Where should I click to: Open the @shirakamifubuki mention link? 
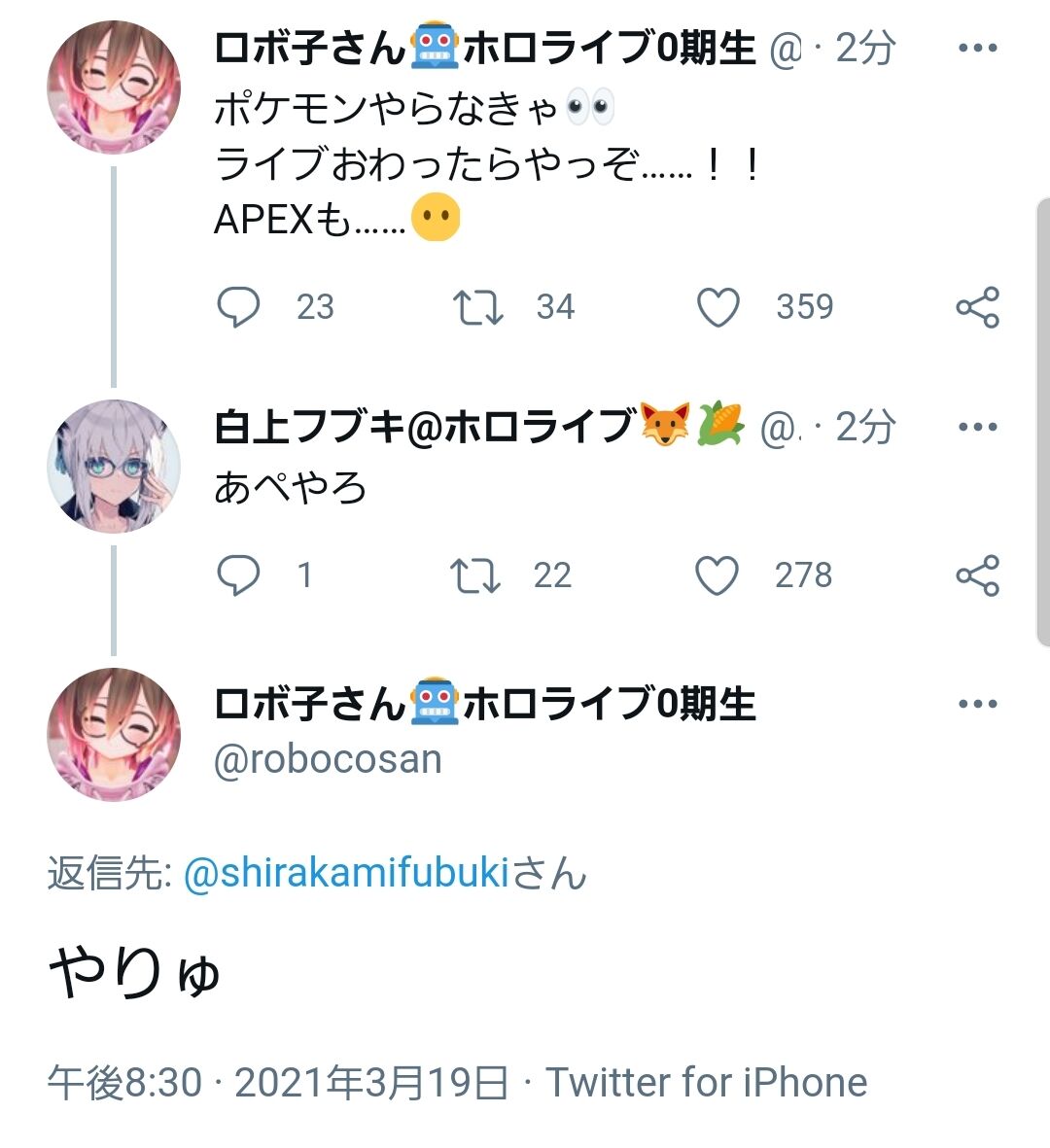346,873
